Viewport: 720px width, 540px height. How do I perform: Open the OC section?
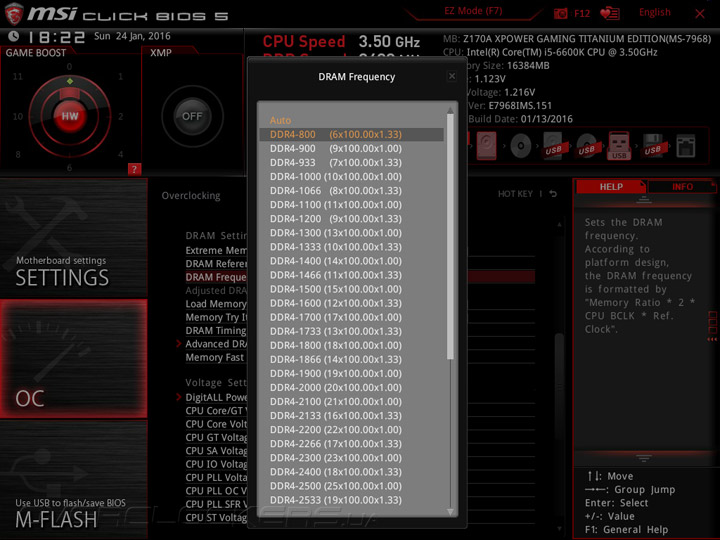(73, 359)
